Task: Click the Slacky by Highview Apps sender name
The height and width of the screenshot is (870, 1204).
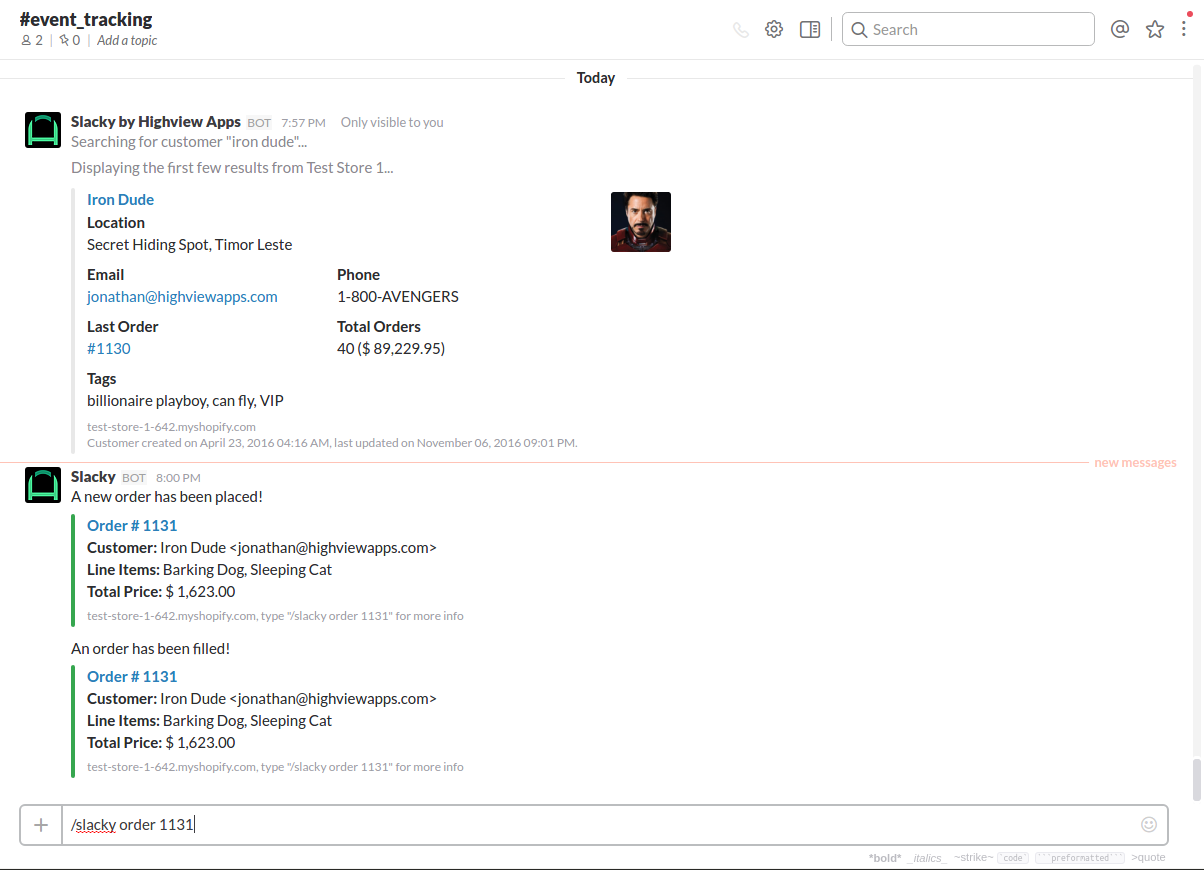Action: [156, 122]
